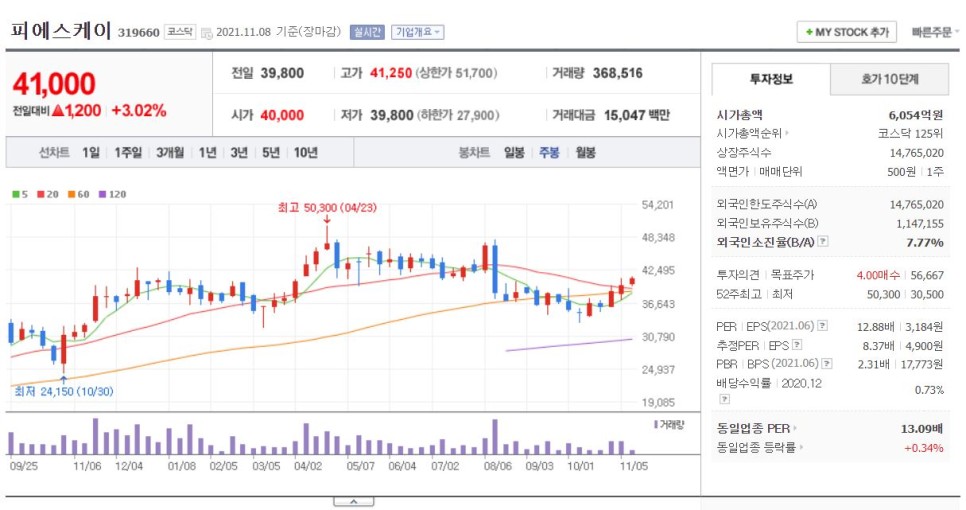Click the 상장주식수 label

point(744,152)
